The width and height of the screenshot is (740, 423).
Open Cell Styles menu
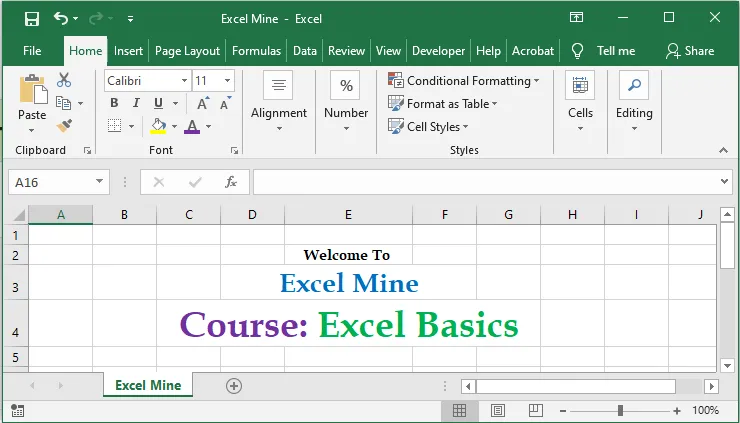tap(428, 127)
